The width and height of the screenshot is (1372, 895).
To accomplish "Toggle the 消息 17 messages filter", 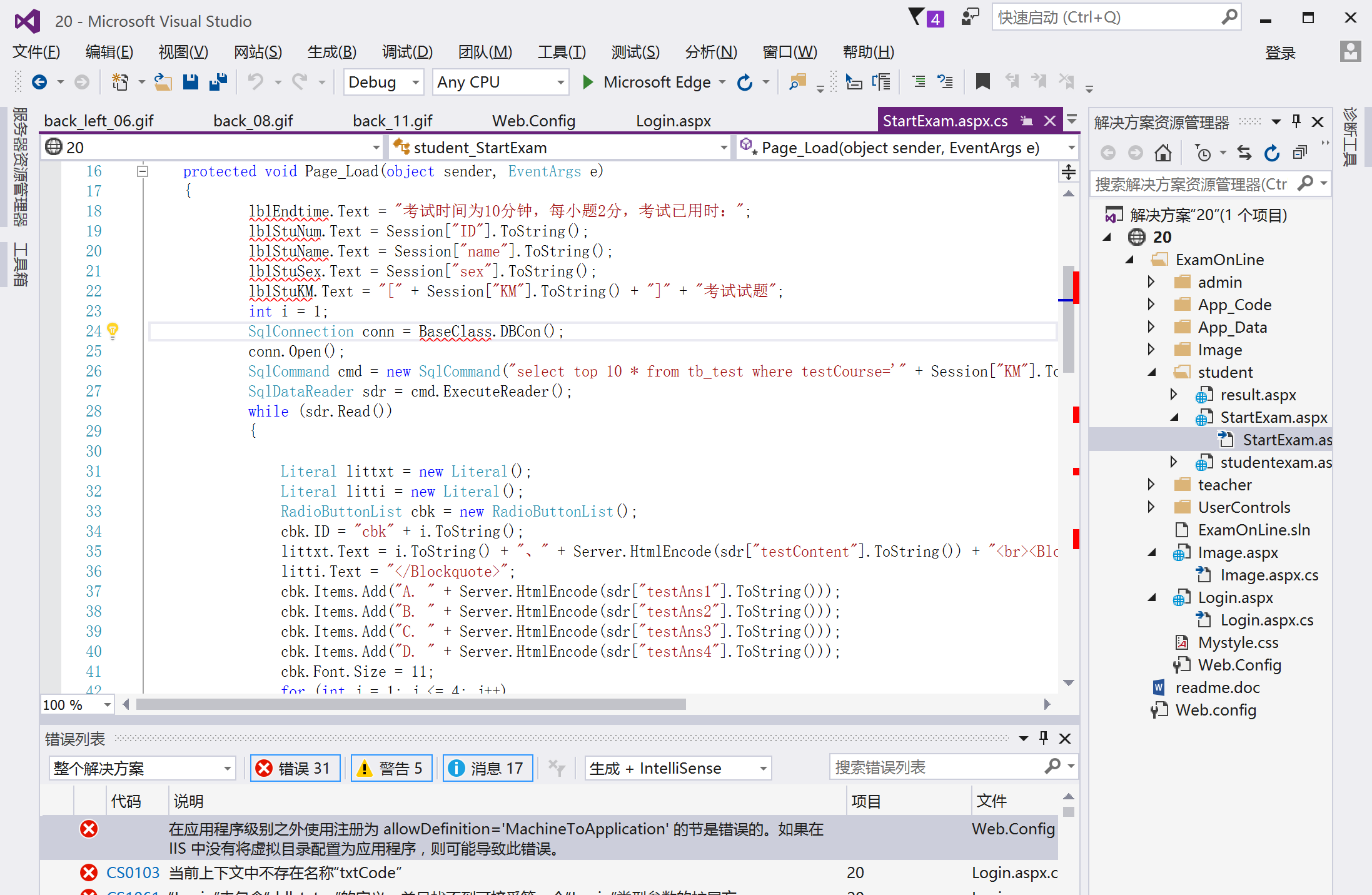I will click(488, 768).
